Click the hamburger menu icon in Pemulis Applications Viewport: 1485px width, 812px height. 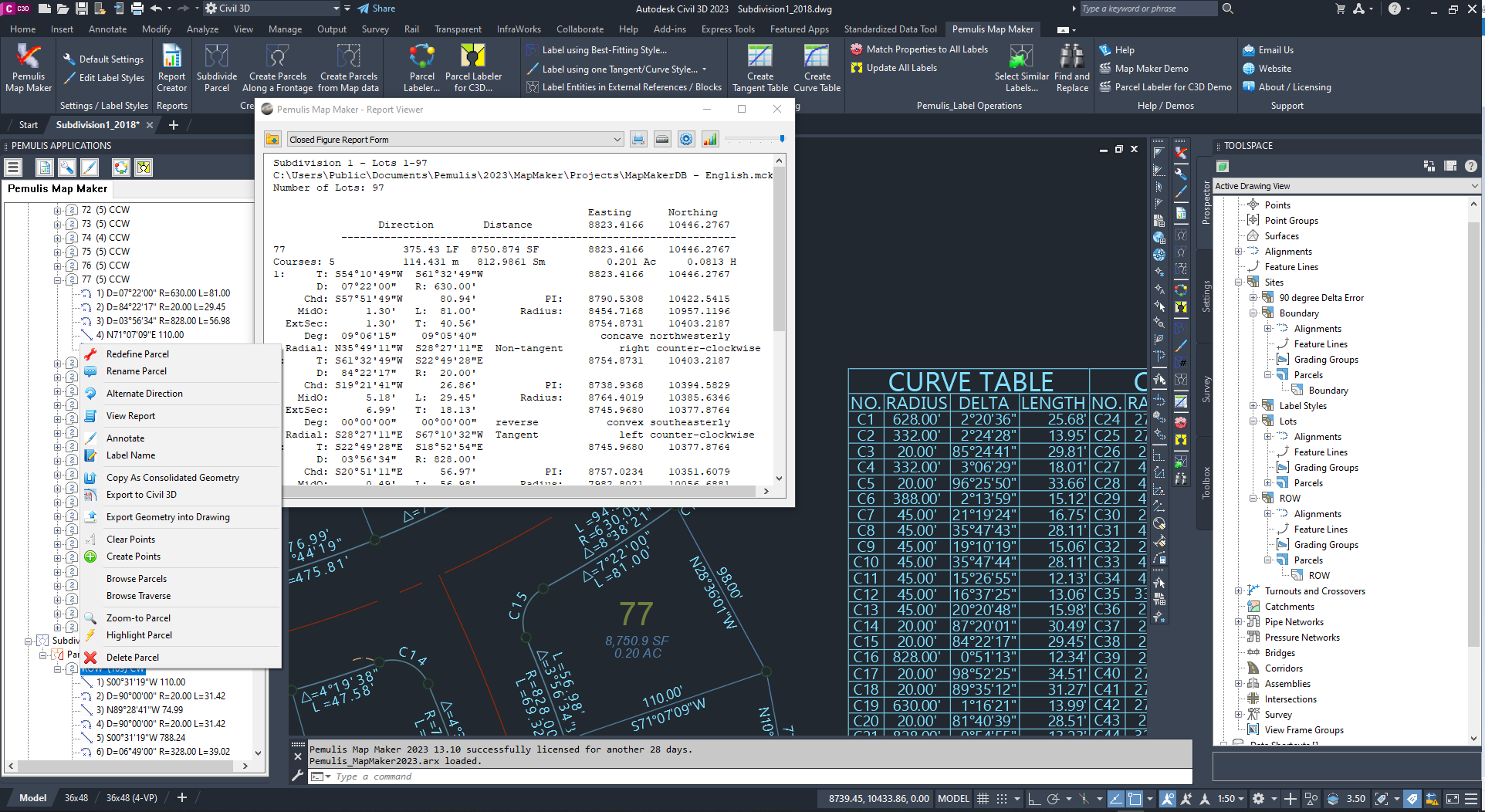point(13,167)
